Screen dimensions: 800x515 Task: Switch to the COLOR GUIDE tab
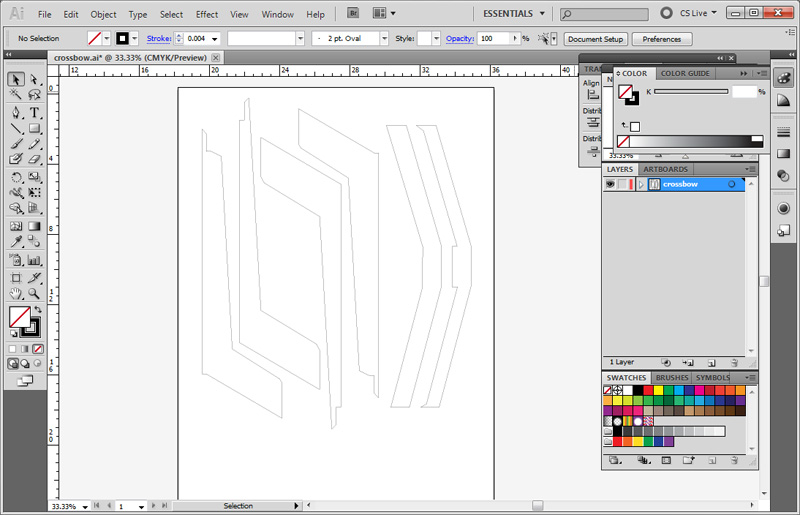[685, 73]
